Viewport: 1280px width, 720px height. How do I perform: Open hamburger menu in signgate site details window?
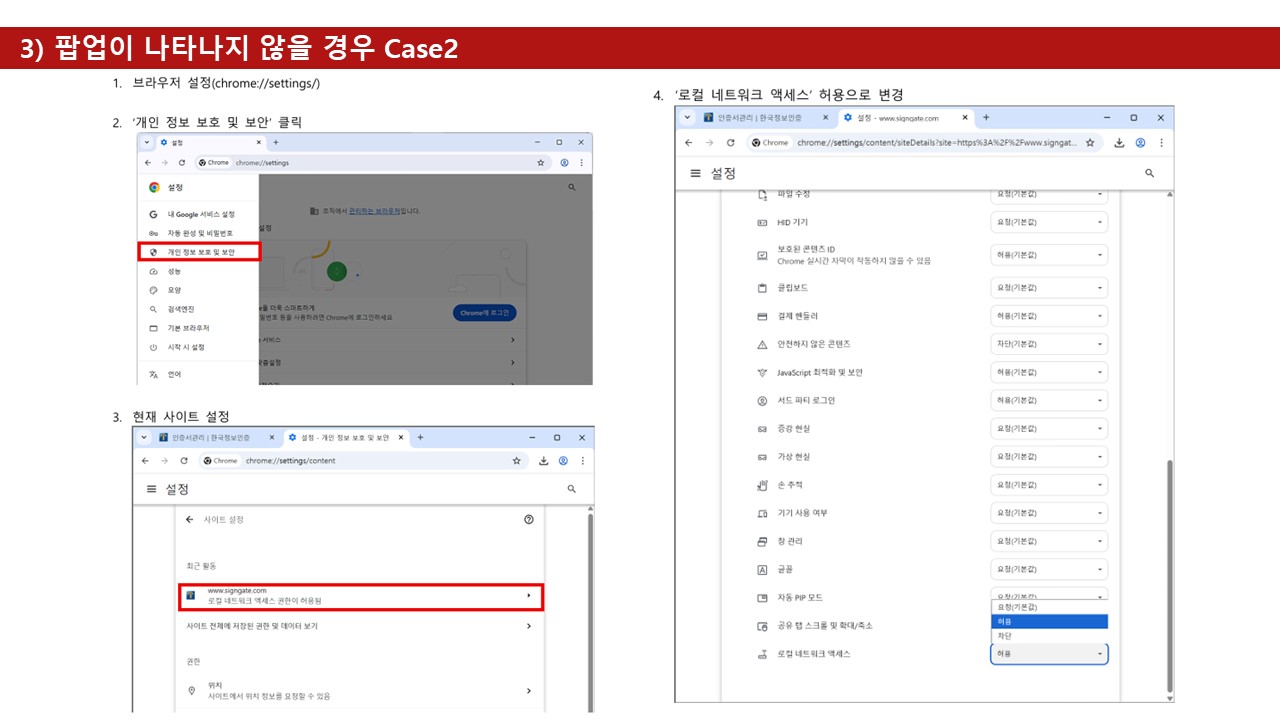[x=696, y=173]
